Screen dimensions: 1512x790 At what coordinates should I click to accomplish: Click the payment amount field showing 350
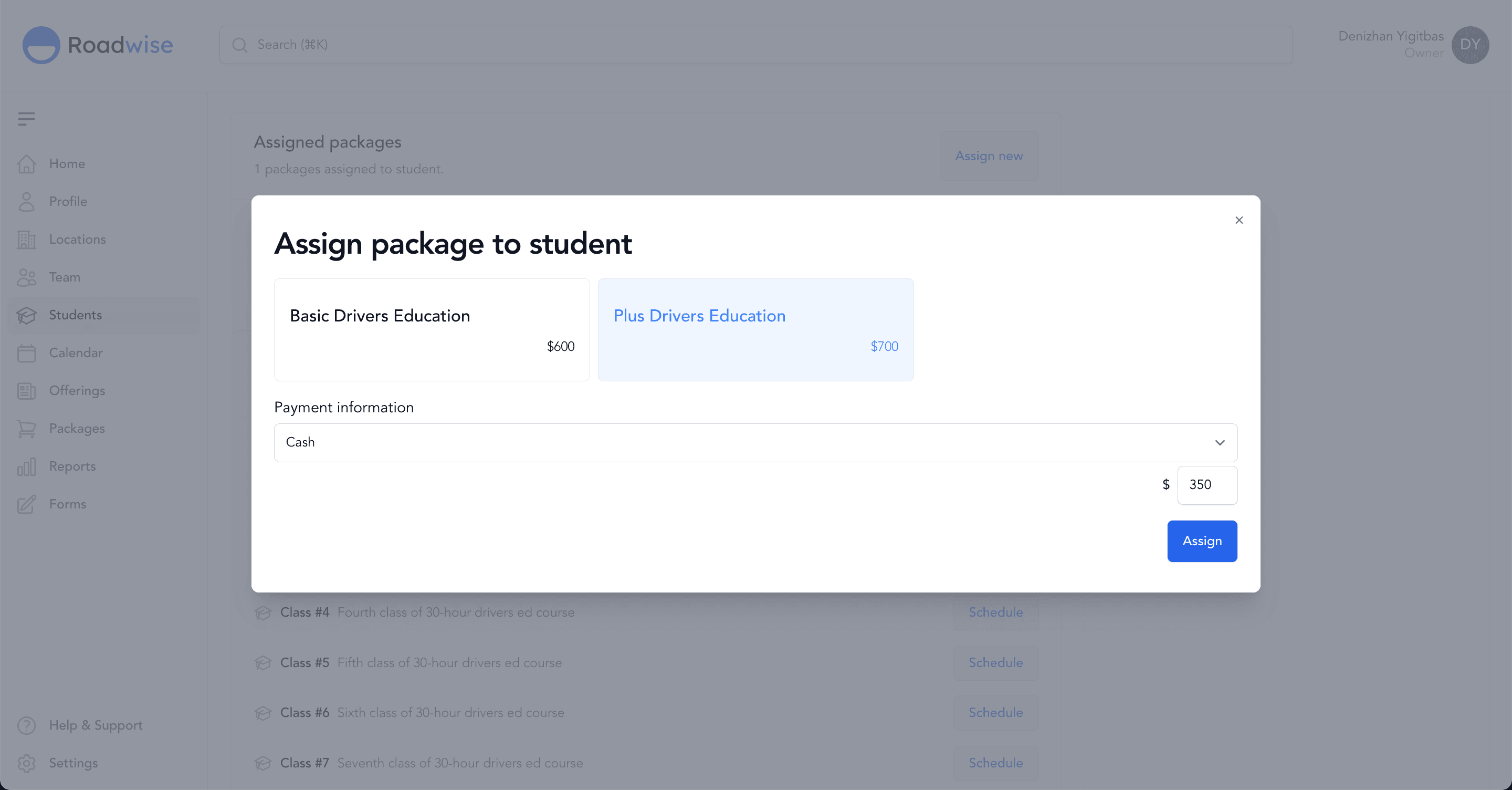pyautogui.click(x=1207, y=485)
